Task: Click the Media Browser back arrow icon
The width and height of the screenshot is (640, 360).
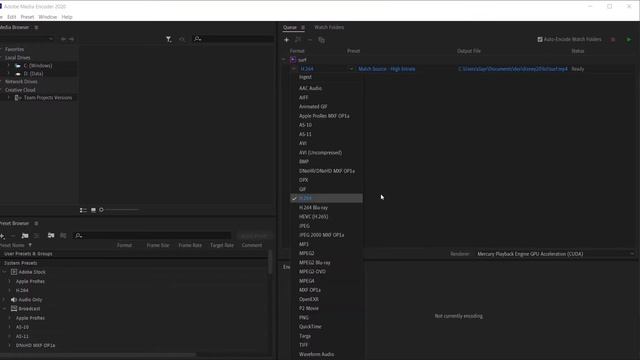Action: coord(63,39)
